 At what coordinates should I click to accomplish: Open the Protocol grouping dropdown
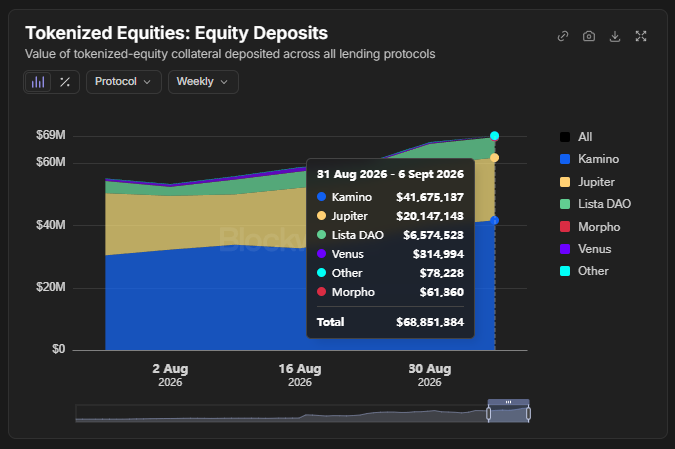tap(124, 82)
